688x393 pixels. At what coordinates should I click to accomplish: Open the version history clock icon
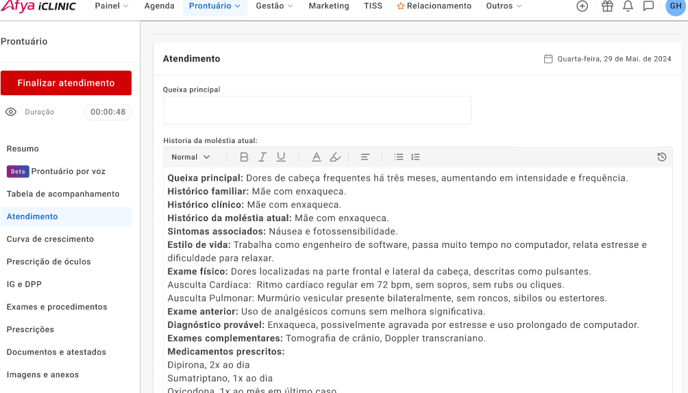pos(662,157)
